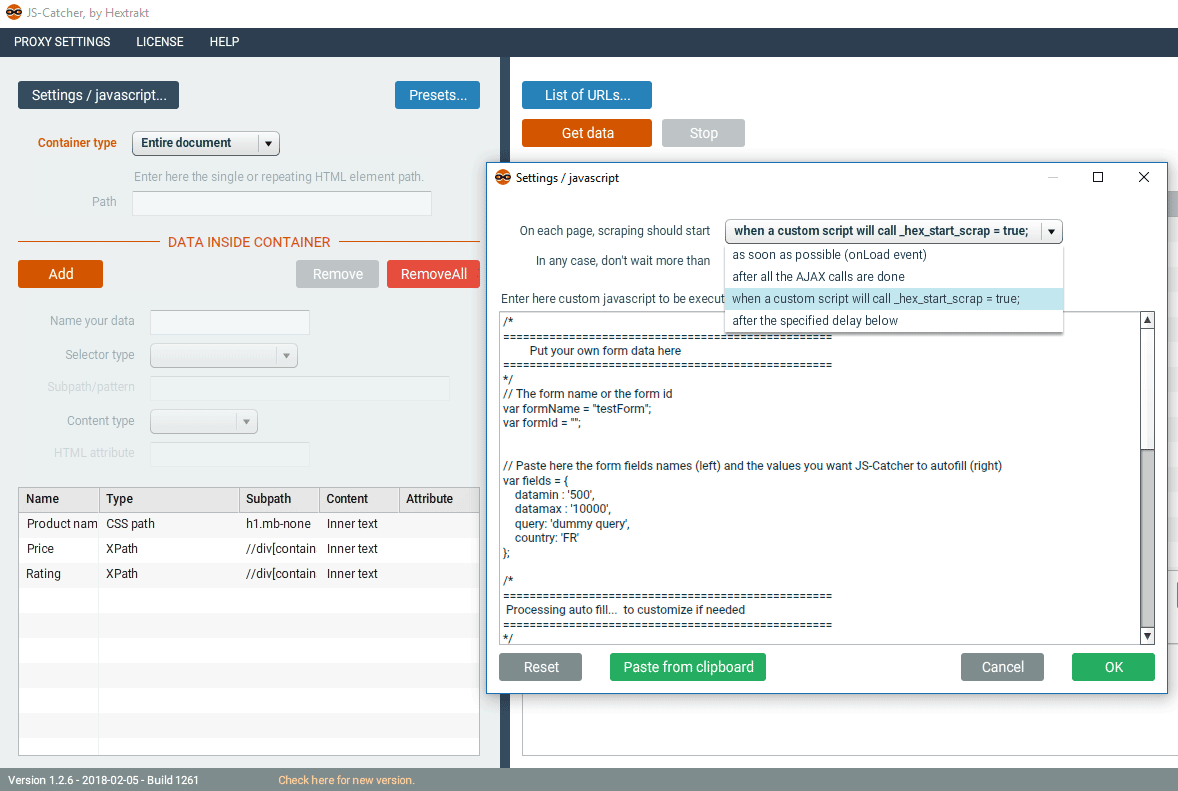Click the Subpath column header
1178x791 pixels.
(x=279, y=499)
